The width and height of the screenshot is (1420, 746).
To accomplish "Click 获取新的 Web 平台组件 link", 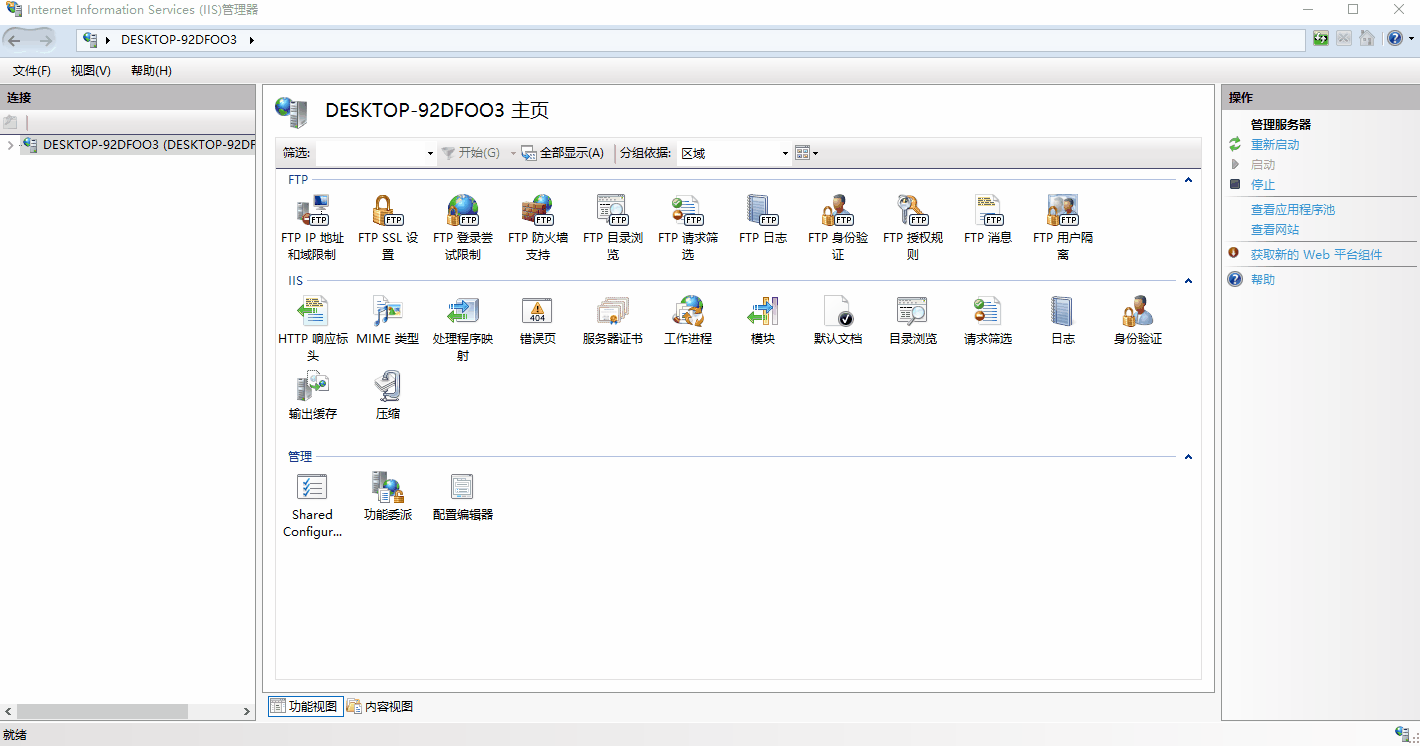I will click(1316, 255).
